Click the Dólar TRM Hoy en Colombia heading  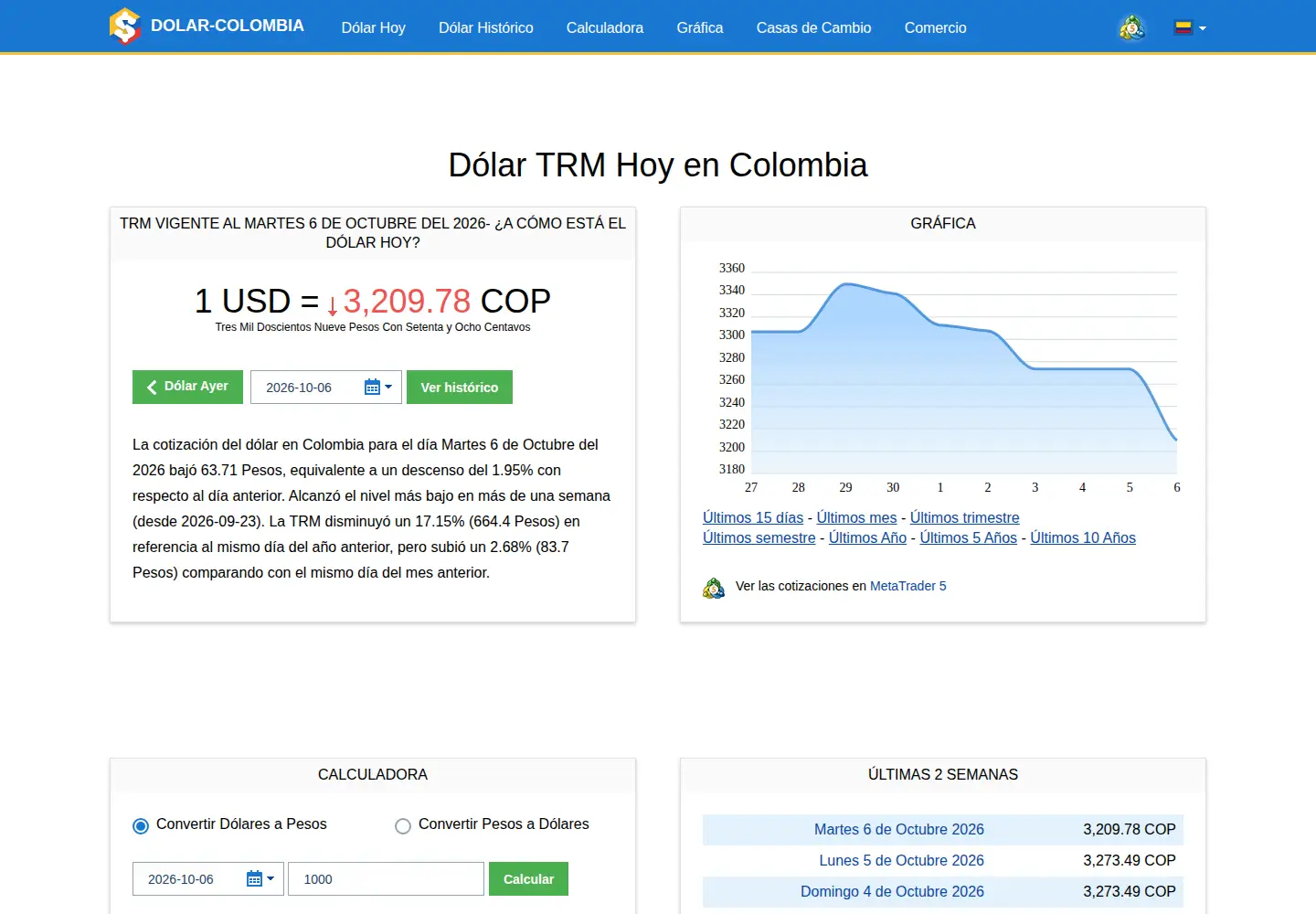click(x=658, y=165)
